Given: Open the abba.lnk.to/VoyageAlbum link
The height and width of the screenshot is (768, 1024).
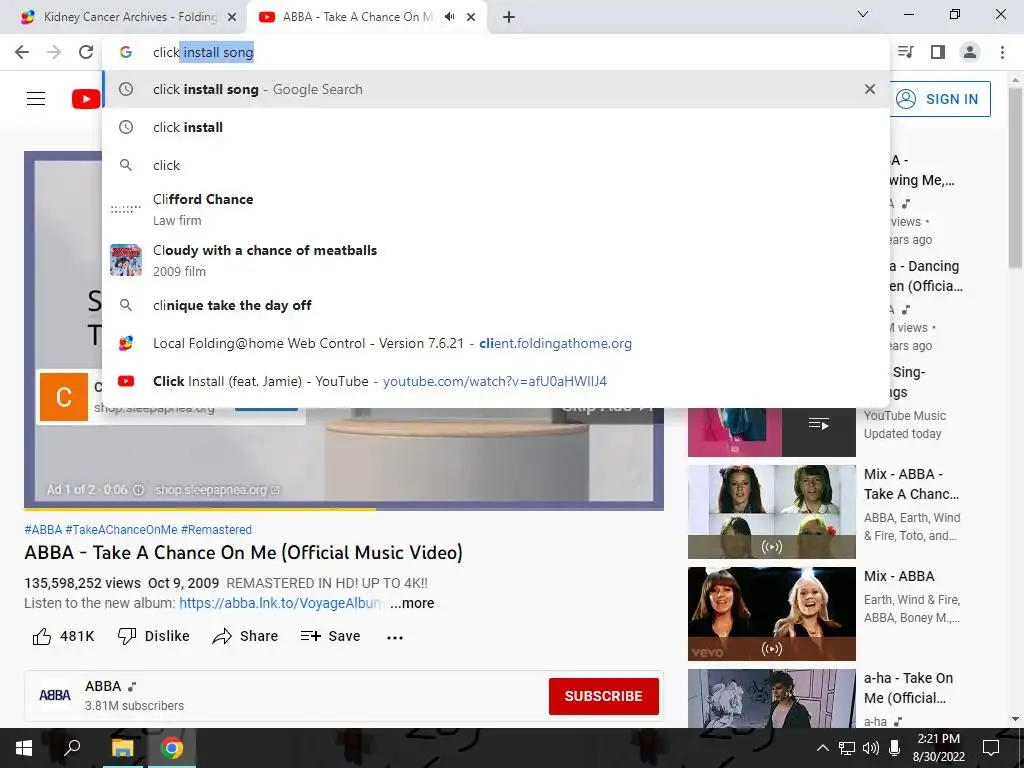Looking at the screenshot, I should (x=280, y=603).
